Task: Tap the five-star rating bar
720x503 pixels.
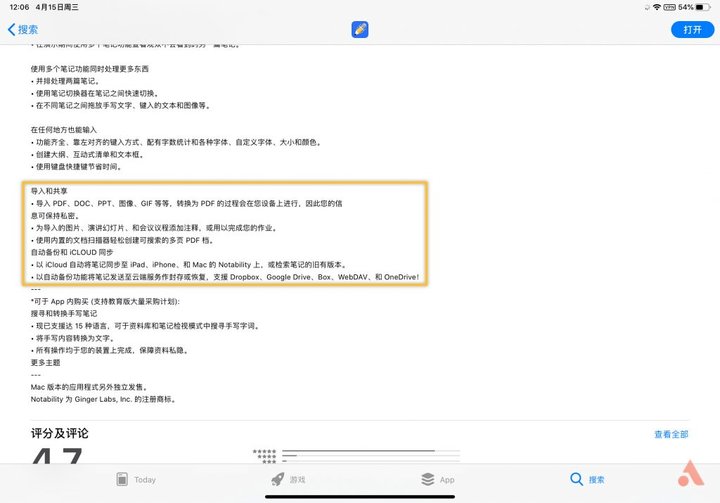Action: click(371, 451)
